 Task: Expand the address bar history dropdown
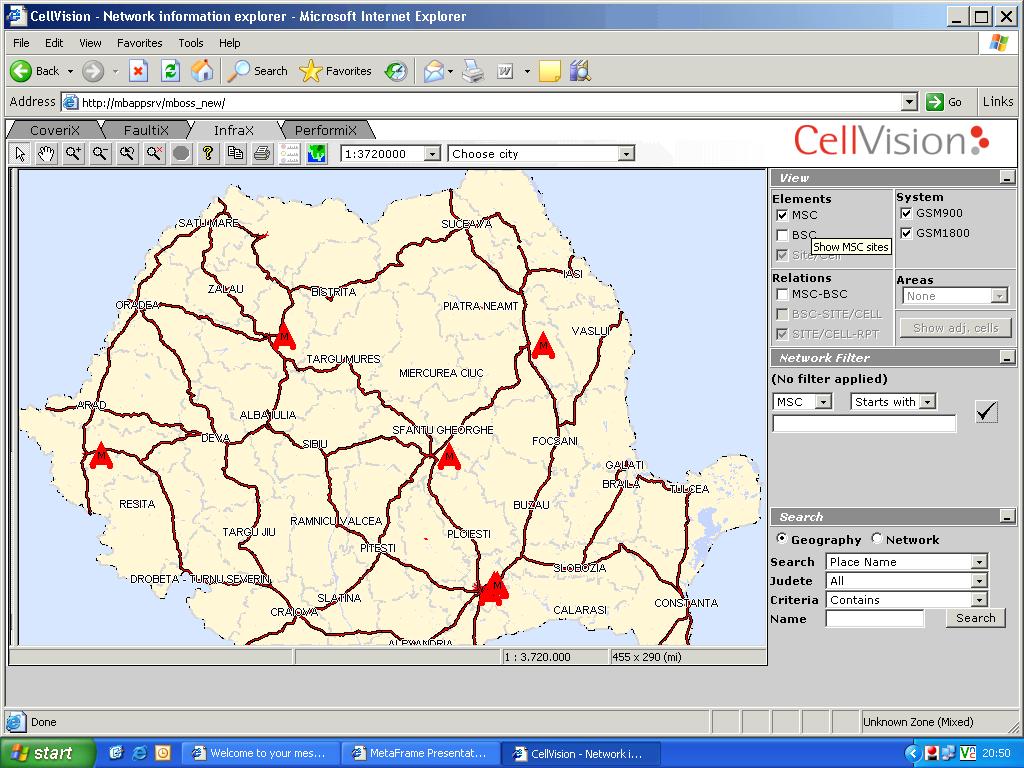909,102
